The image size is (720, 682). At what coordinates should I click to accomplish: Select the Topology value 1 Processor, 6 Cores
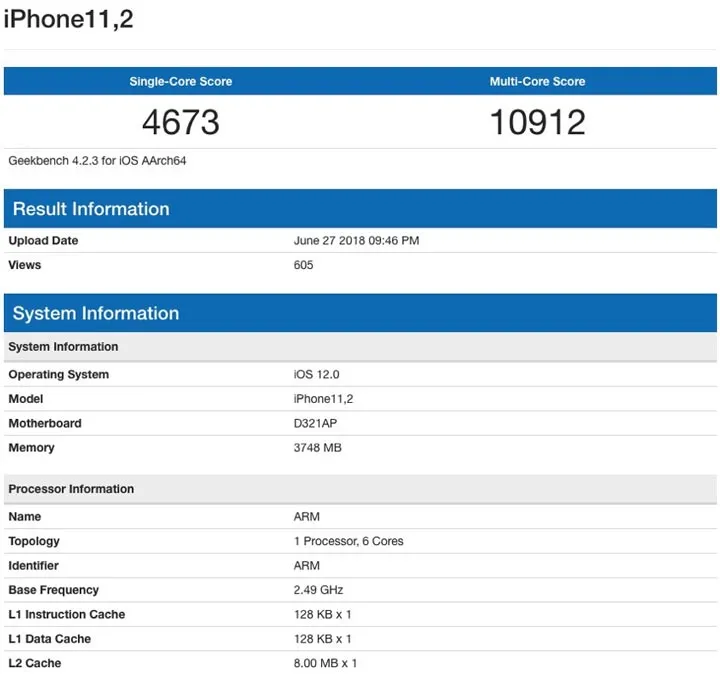click(x=348, y=541)
